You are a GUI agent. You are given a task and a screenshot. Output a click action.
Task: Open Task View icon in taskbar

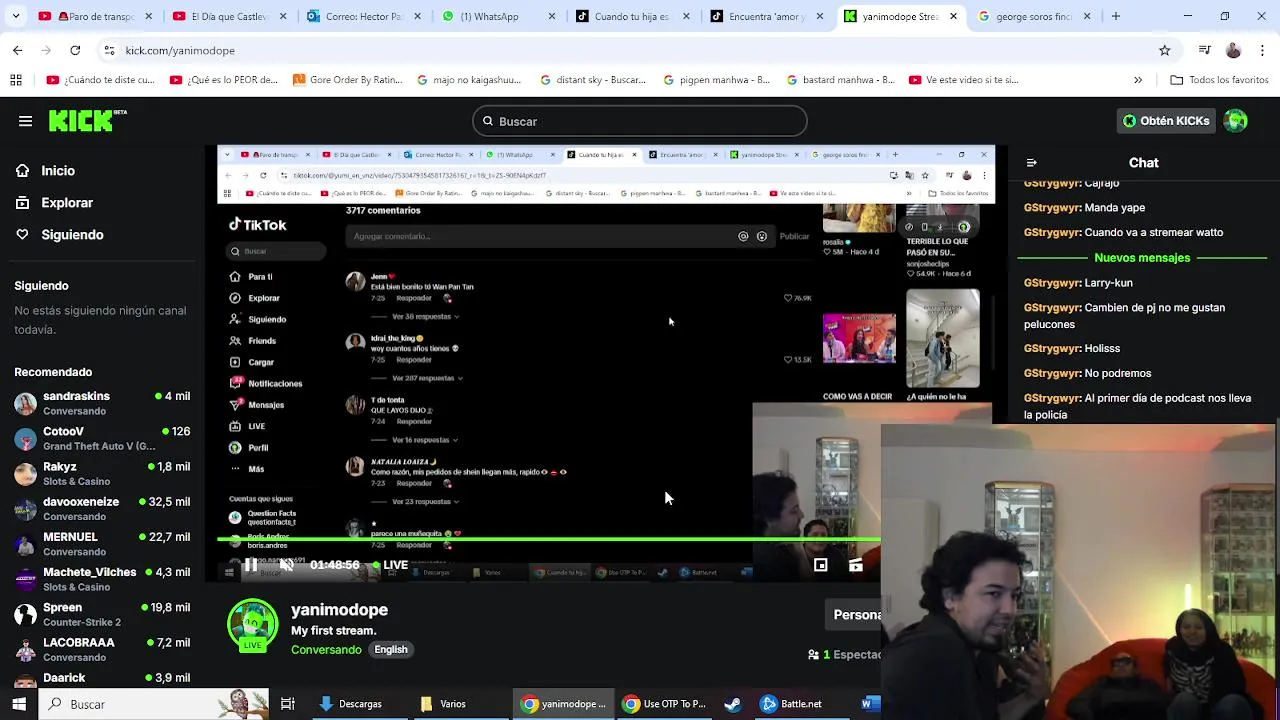[x=288, y=704]
